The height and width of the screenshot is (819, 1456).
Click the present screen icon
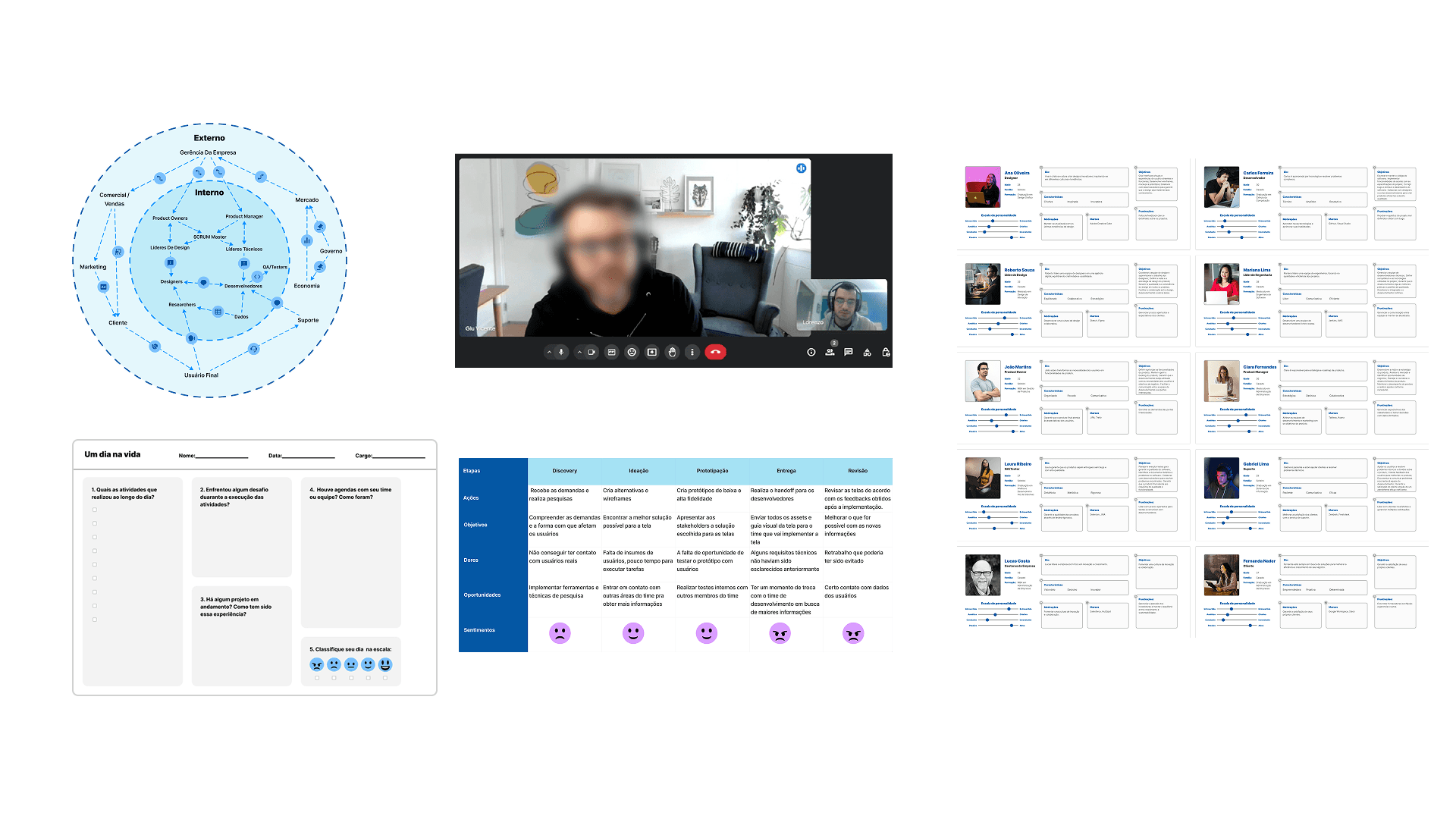(651, 352)
